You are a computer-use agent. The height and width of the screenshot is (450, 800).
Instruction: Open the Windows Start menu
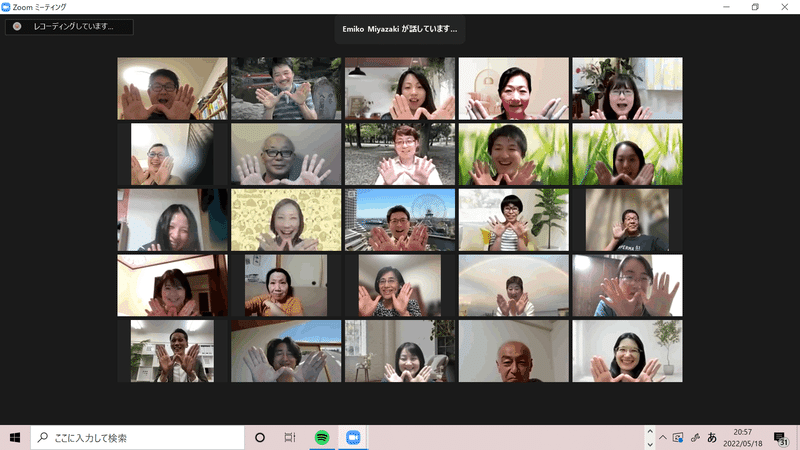pyautogui.click(x=15, y=437)
